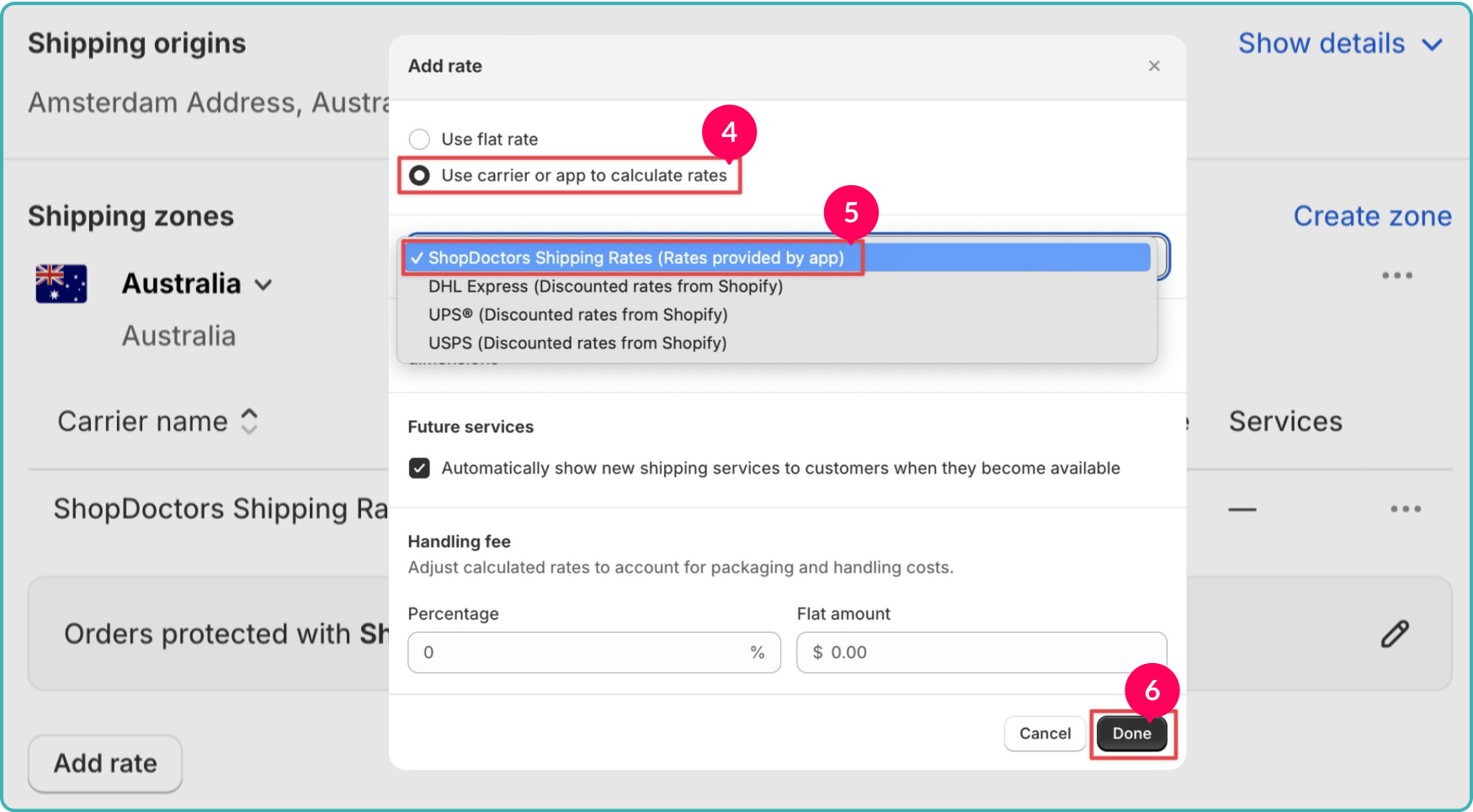Select Use carrier or app radio
This screenshot has width=1473, height=812.
coord(419,175)
